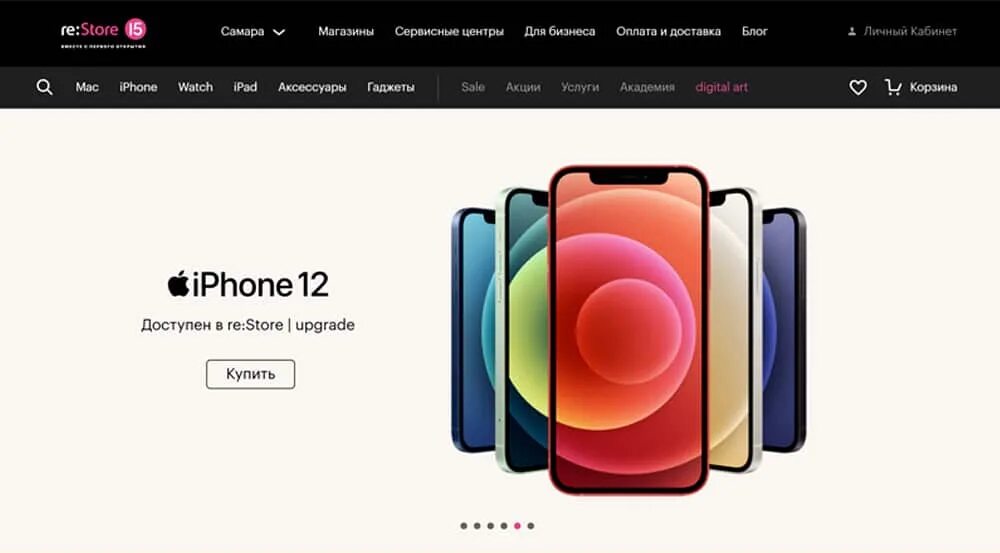
Task: Open the Аксессуары menu
Action: click(x=312, y=87)
